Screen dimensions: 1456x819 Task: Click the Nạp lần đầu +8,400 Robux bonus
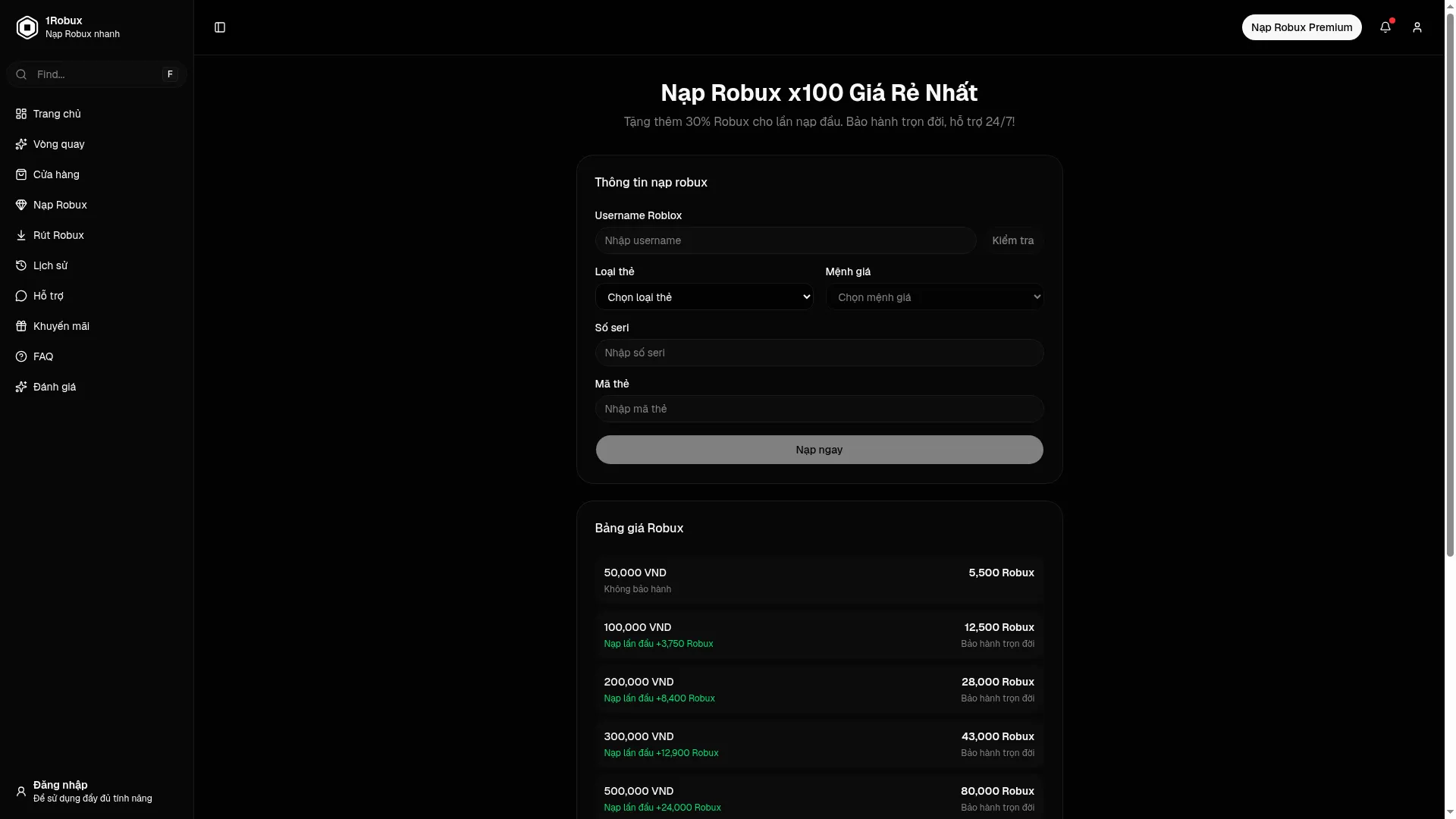tap(659, 698)
